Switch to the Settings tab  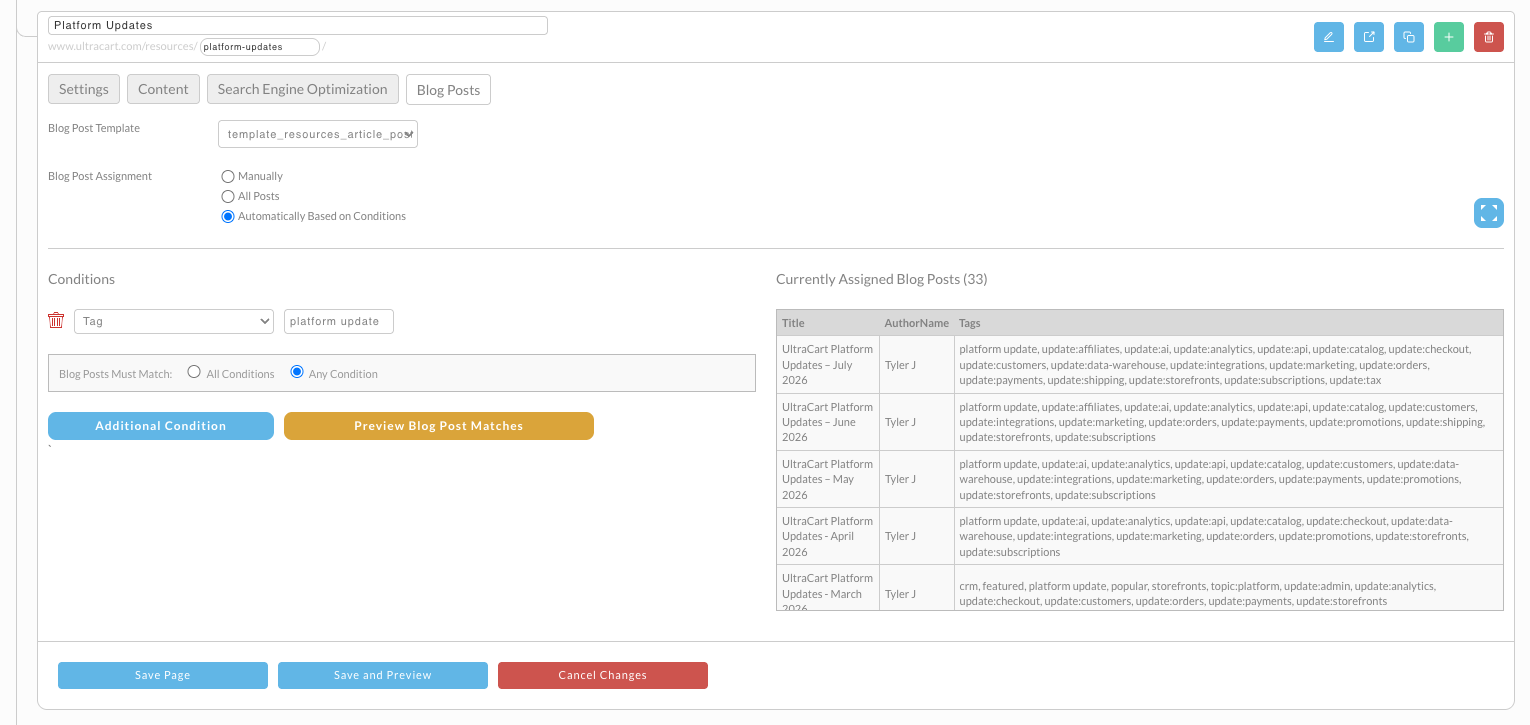(x=84, y=89)
